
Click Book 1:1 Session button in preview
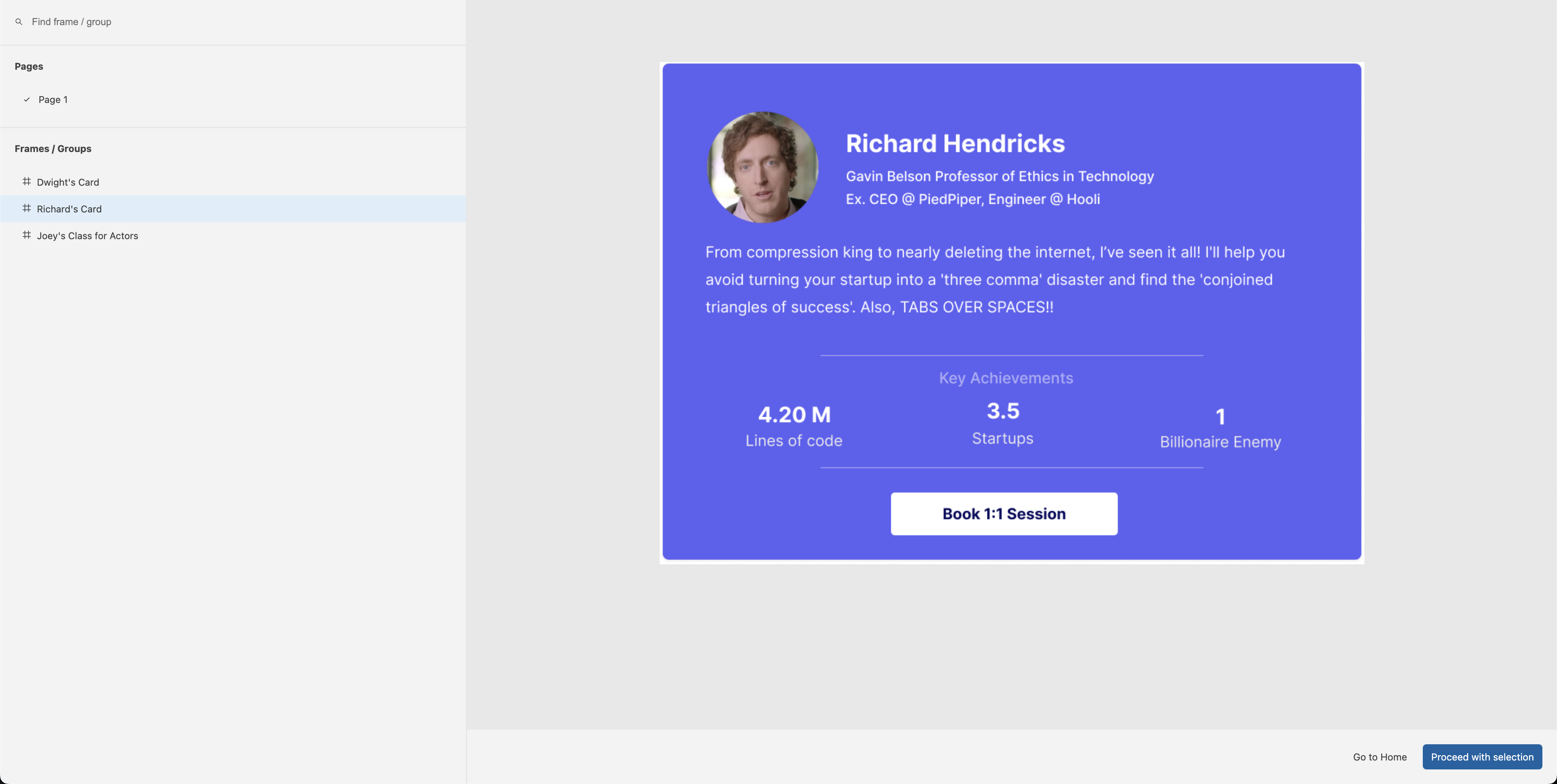(x=1004, y=514)
